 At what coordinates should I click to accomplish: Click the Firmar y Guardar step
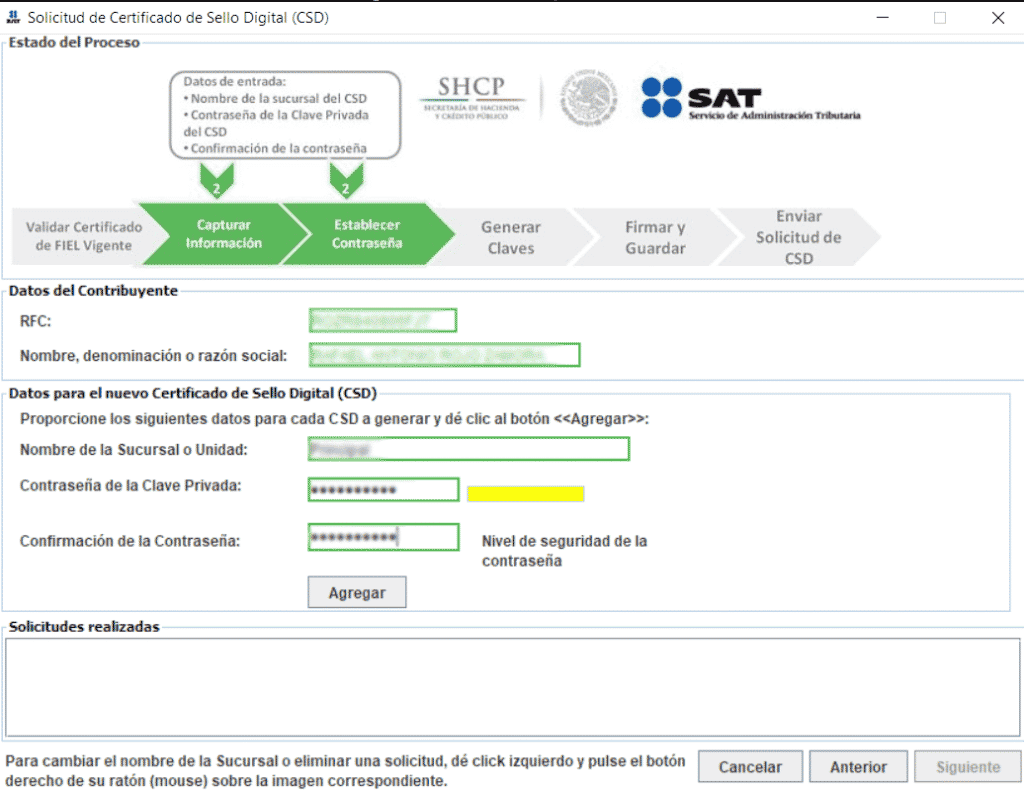(655, 238)
